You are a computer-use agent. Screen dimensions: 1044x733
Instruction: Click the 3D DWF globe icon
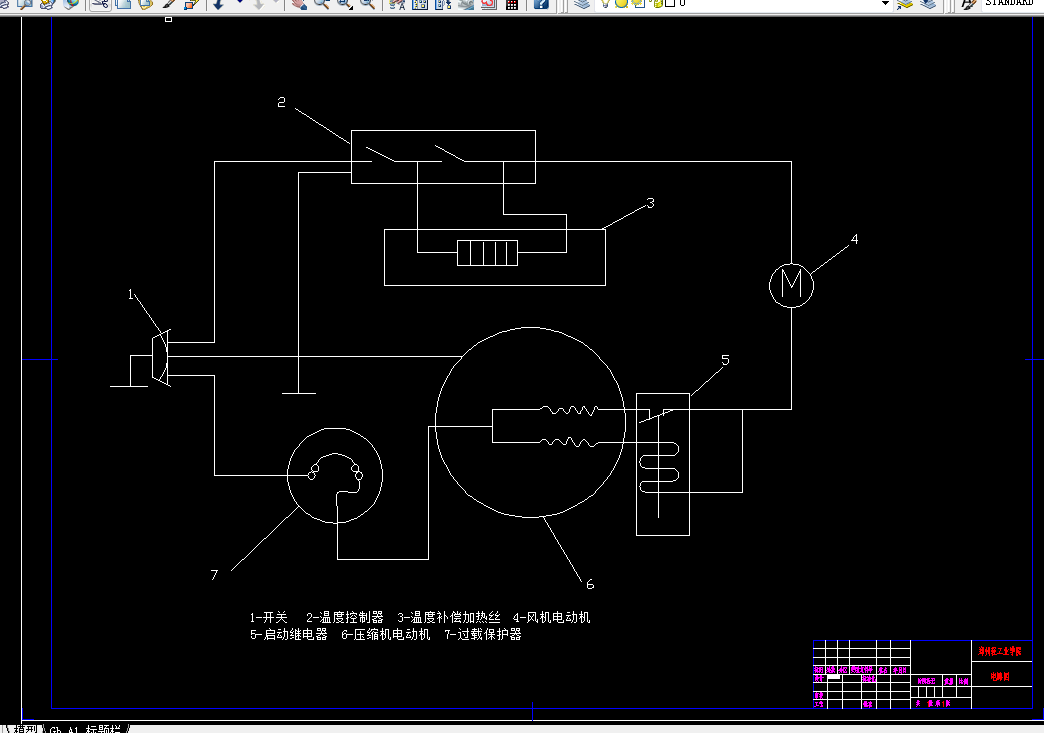point(71,3)
